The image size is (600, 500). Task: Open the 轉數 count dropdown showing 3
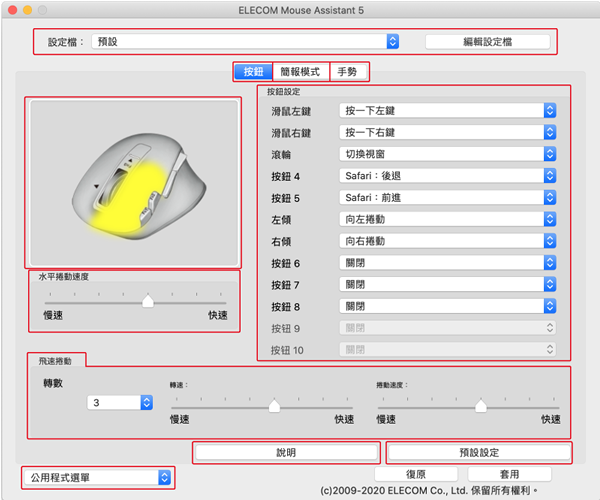[120, 402]
